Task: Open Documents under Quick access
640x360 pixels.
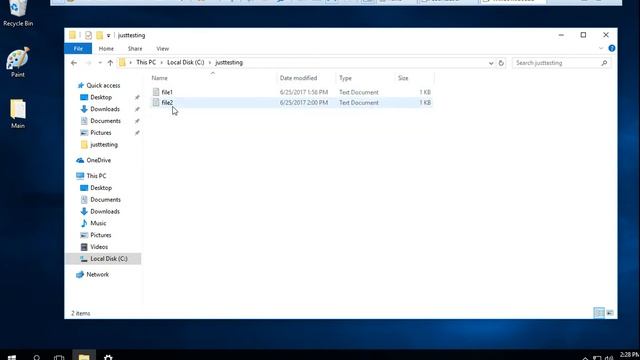Action: click(x=105, y=121)
